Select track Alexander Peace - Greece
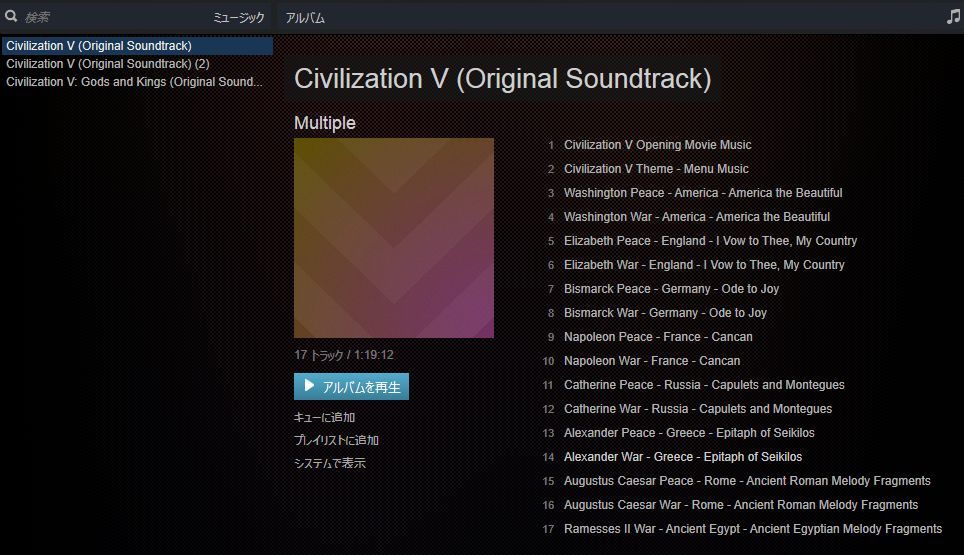 pos(689,433)
